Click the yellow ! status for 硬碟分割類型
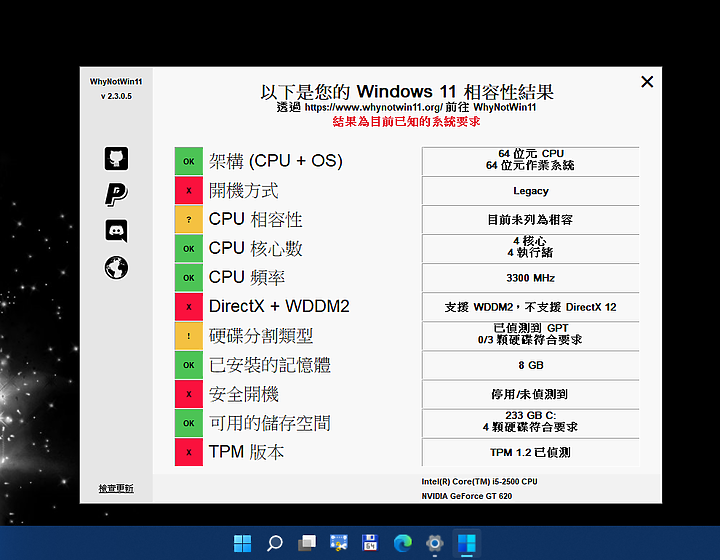The image size is (720, 560). 189,336
